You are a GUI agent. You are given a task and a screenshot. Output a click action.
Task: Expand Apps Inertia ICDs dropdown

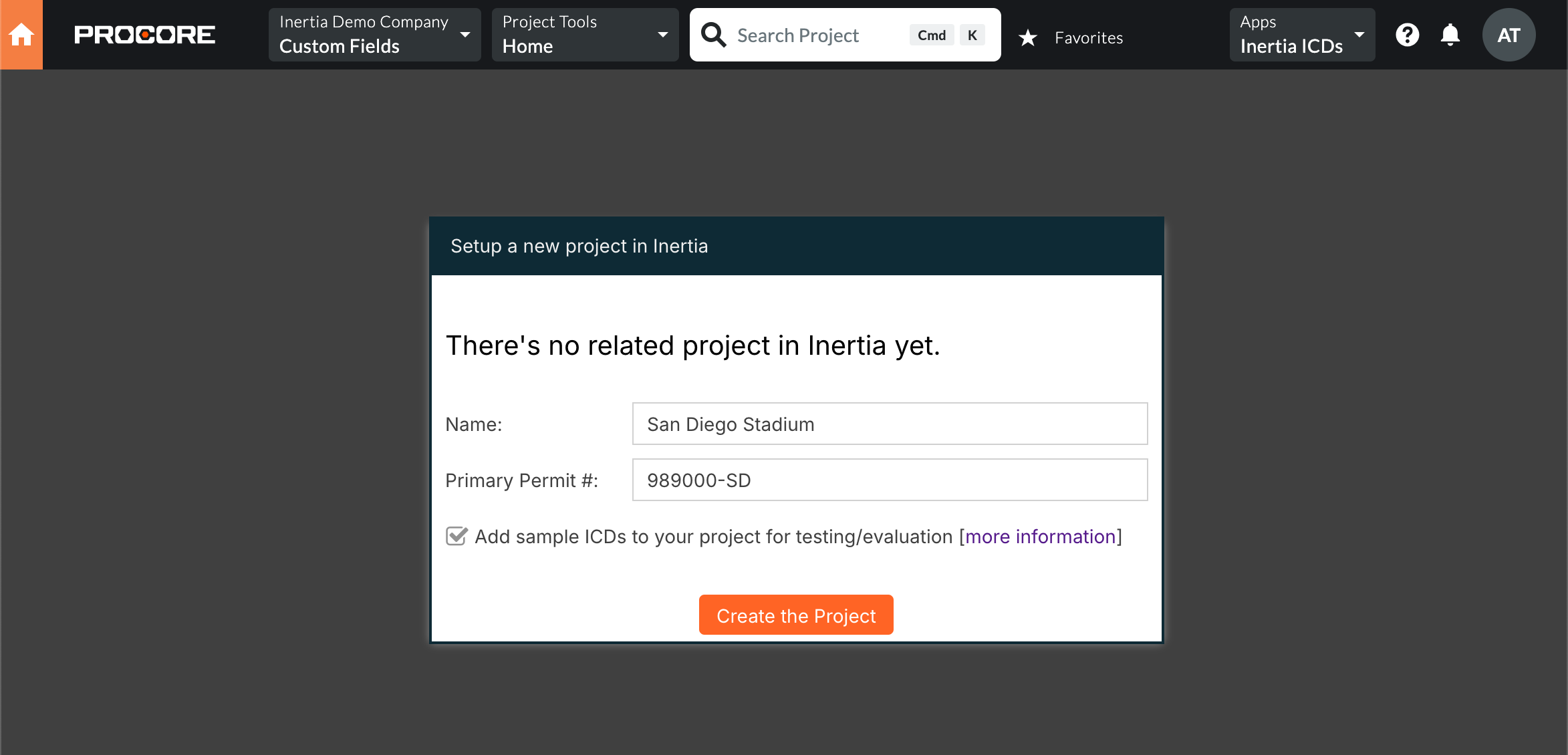1302,35
